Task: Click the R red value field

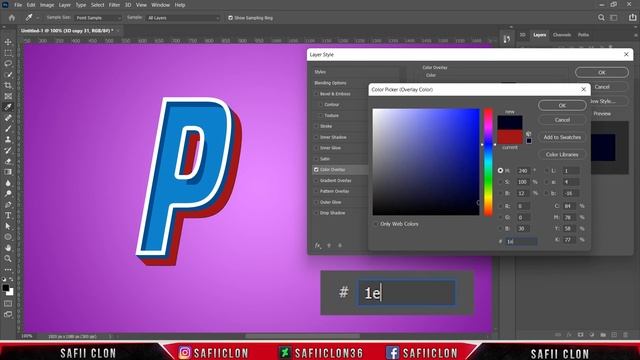Action: point(524,206)
